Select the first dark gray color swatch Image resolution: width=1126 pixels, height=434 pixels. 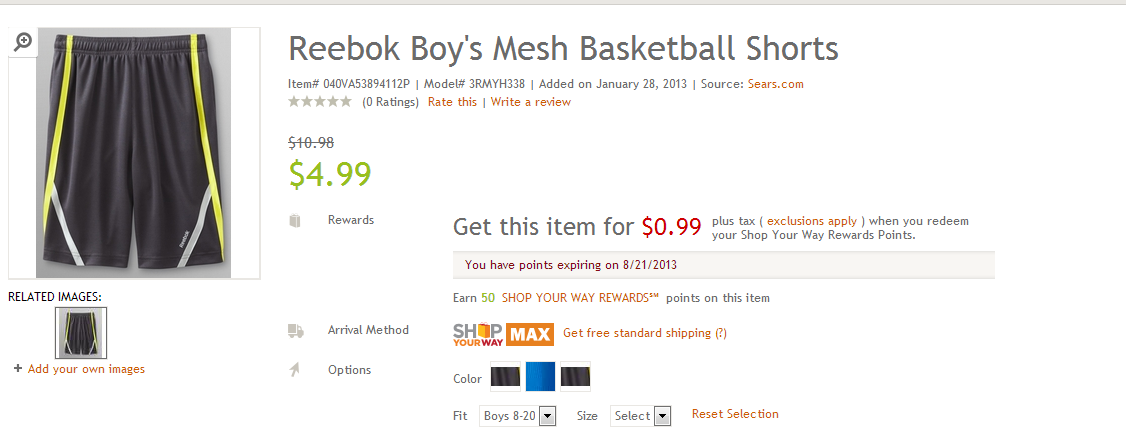tap(506, 377)
